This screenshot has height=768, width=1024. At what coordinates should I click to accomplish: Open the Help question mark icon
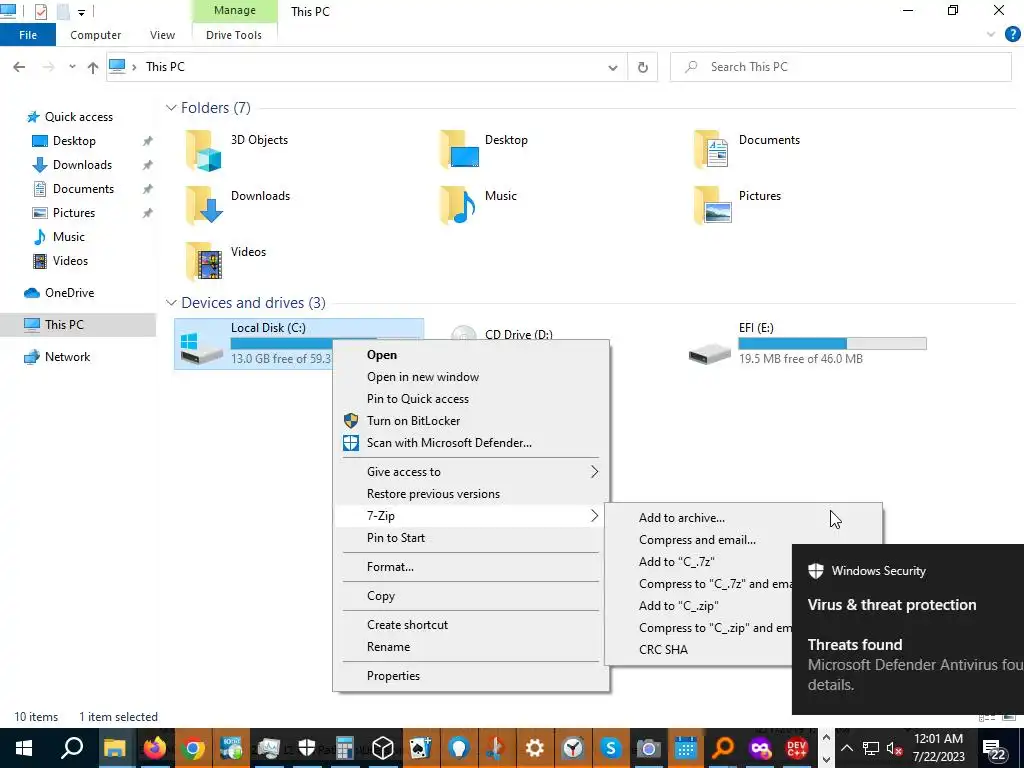click(1012, 35)
